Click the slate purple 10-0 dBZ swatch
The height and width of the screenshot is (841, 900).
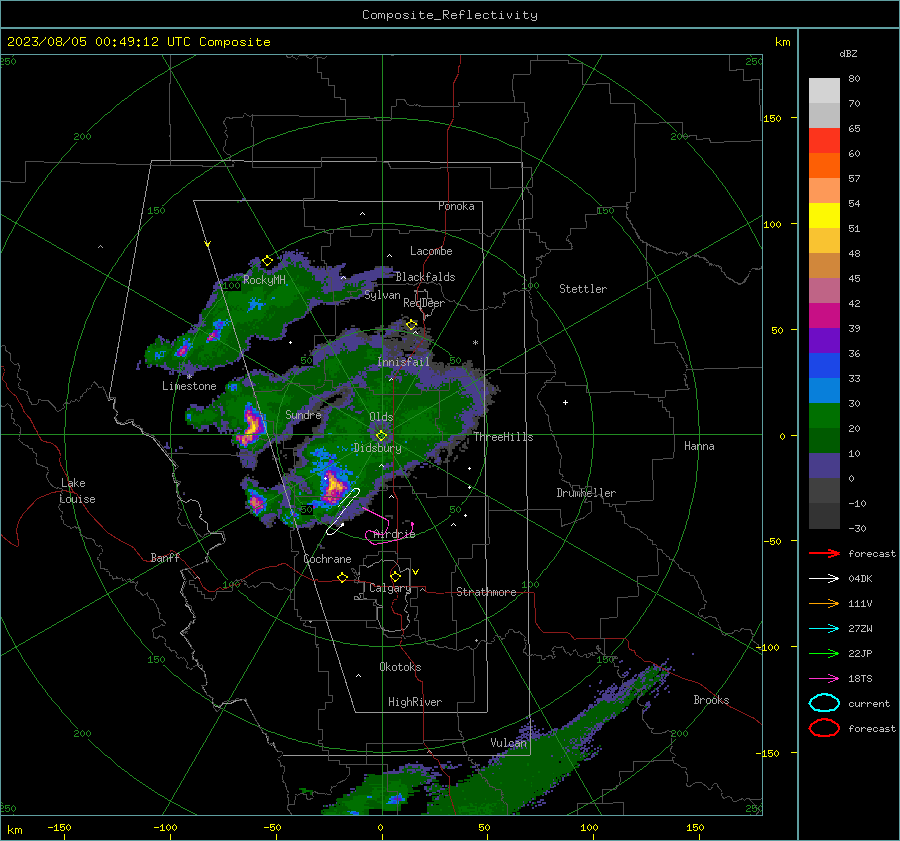click(824, 466)
